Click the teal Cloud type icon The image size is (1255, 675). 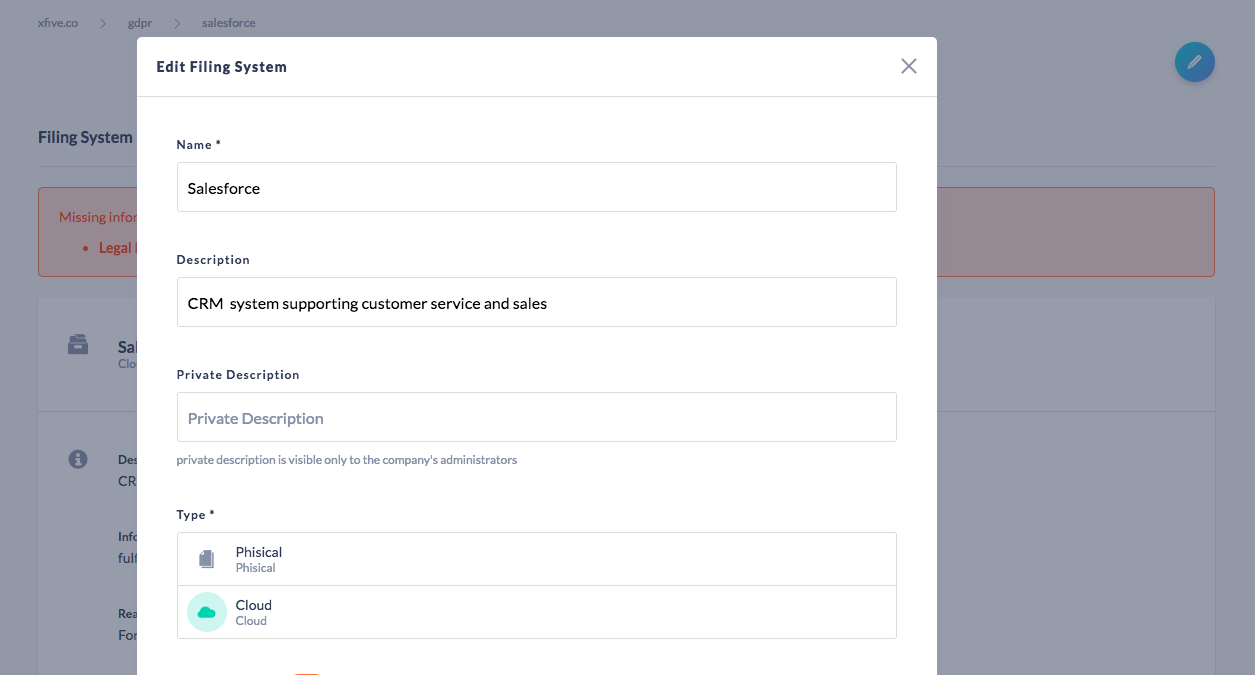(206, 611)
